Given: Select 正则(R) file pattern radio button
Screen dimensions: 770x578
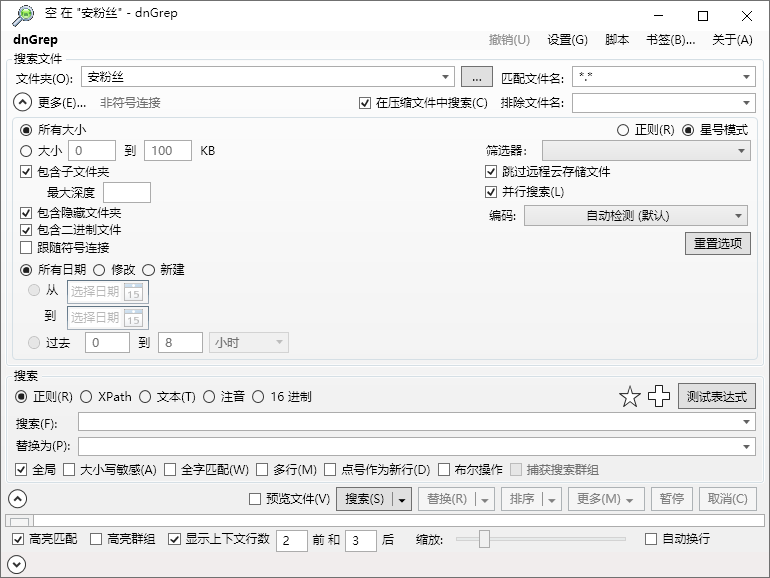Looking at the screenshot, I should 623,130.
